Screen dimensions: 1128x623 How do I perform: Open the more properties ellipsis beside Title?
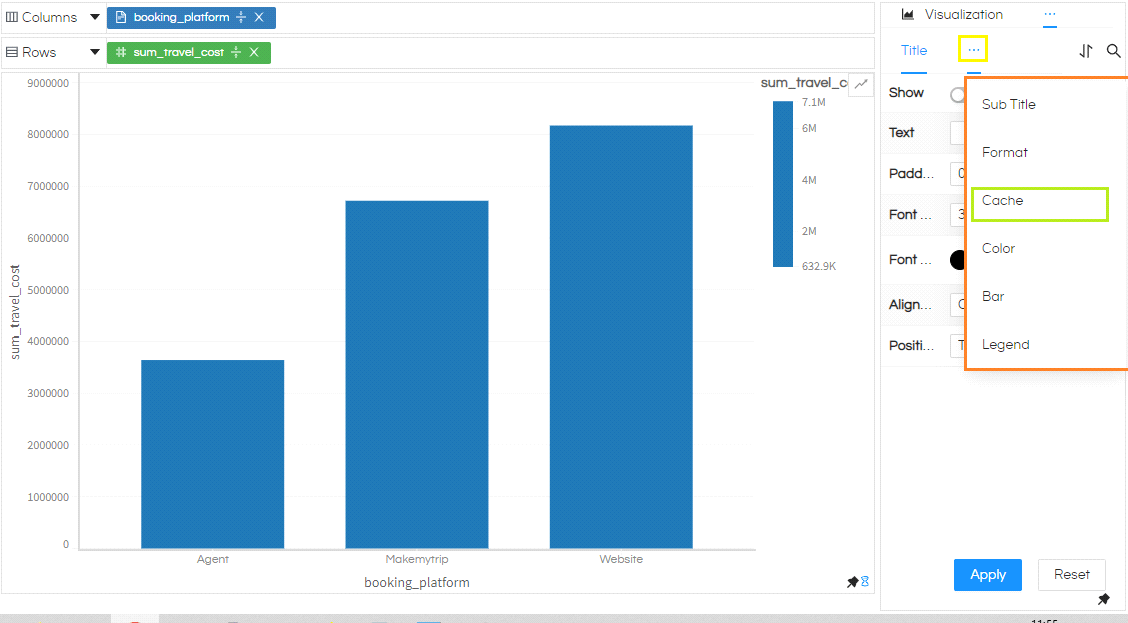(973, 50)
